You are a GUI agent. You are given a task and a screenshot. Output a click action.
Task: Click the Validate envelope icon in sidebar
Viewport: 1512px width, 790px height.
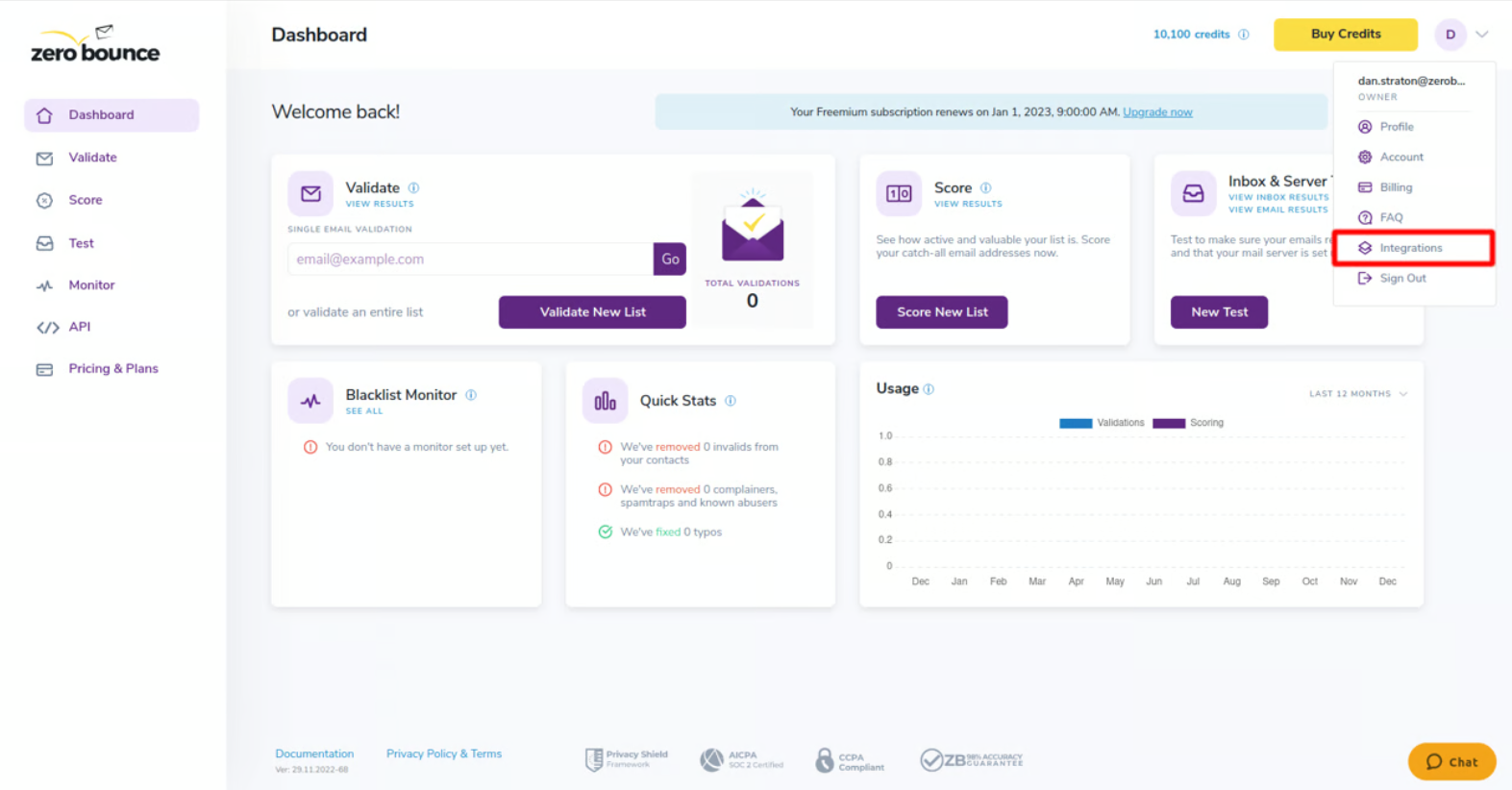[44, 159]
